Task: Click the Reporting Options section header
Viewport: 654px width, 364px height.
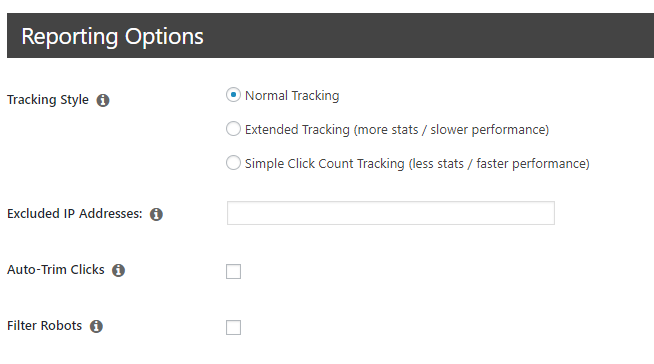Action: click(x=330, y=35)
